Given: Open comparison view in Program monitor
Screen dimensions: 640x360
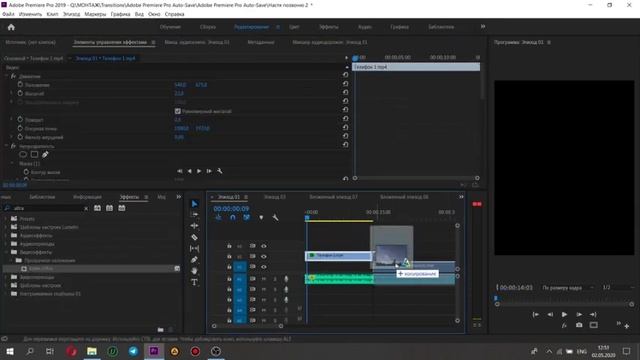Looking at the screenshot, I should (x=594, y=325).
